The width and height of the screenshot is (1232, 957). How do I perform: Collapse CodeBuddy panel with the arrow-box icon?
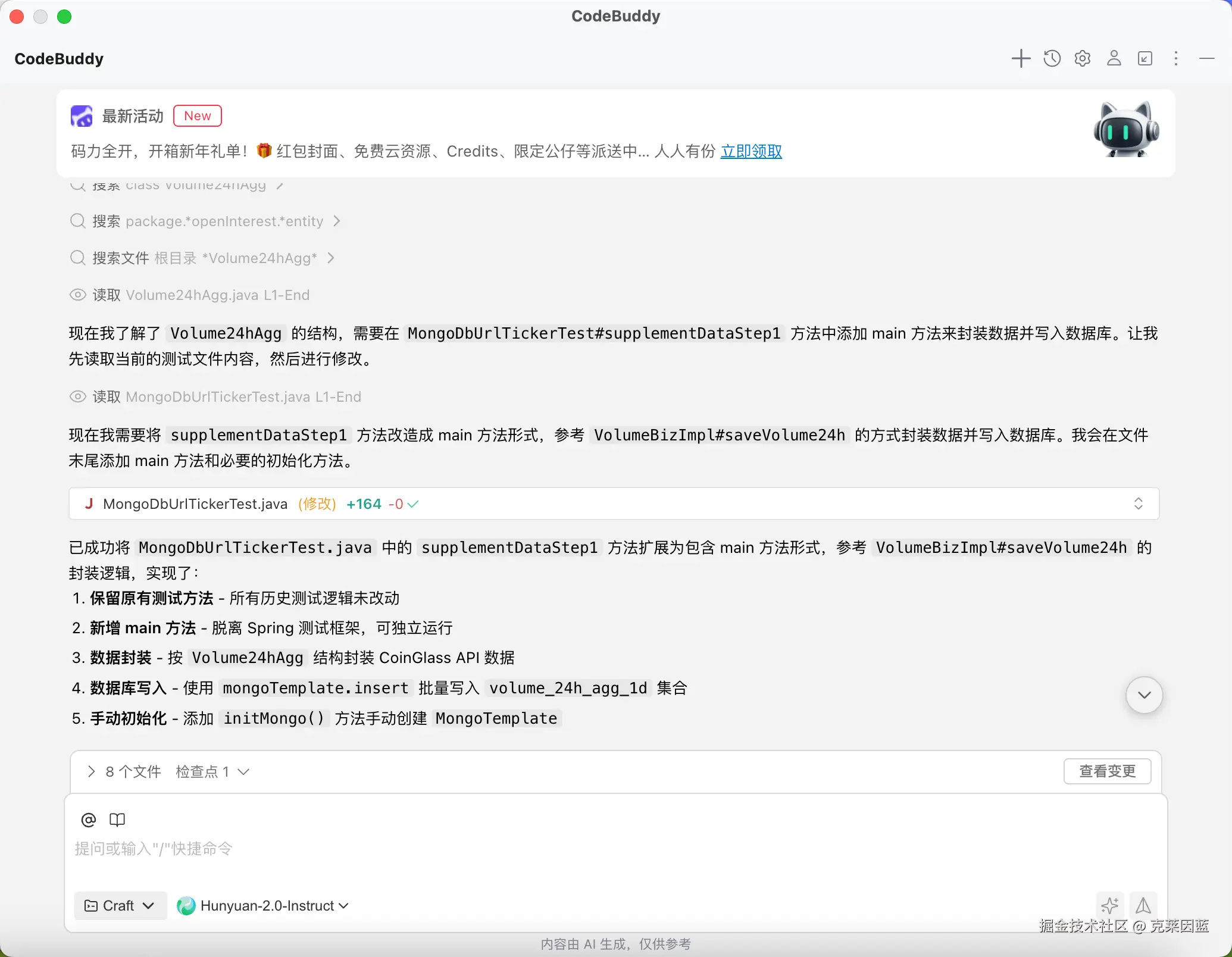(1145, 58)
